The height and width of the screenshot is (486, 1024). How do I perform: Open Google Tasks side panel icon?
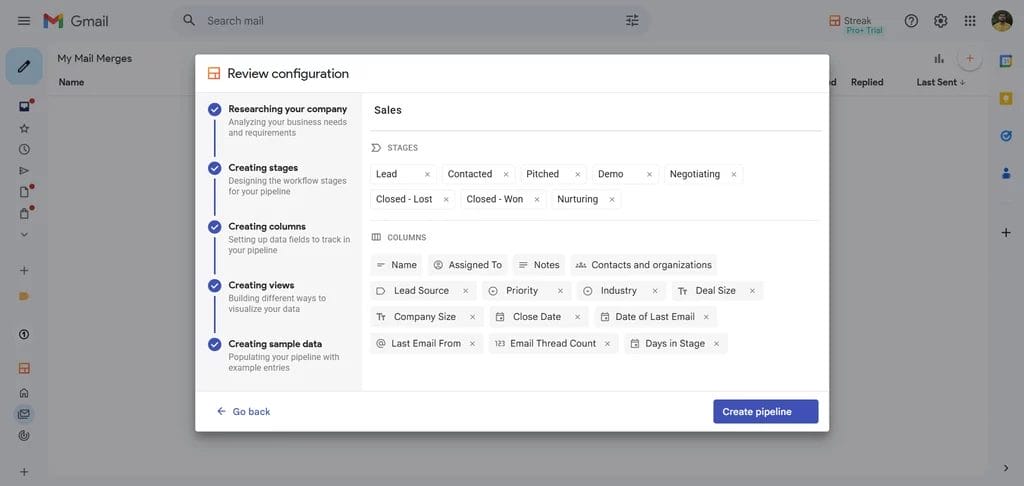pyautogui.click(x=1006, y=136)
